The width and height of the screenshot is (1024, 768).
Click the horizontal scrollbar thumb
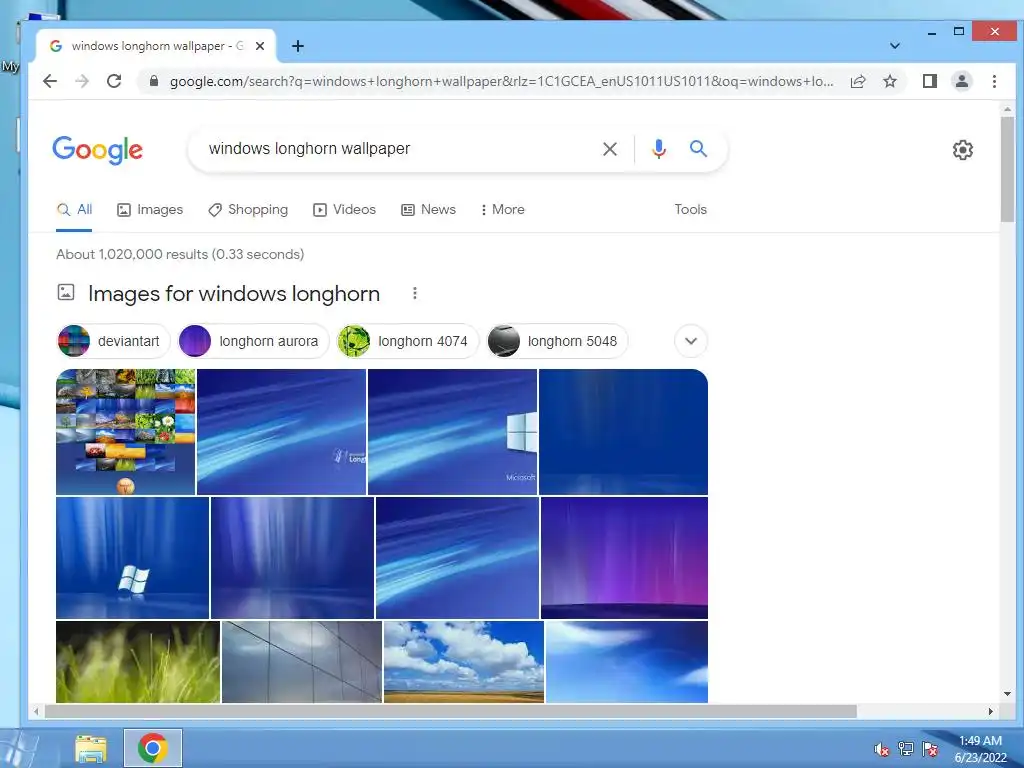click(x=451, y=711)
